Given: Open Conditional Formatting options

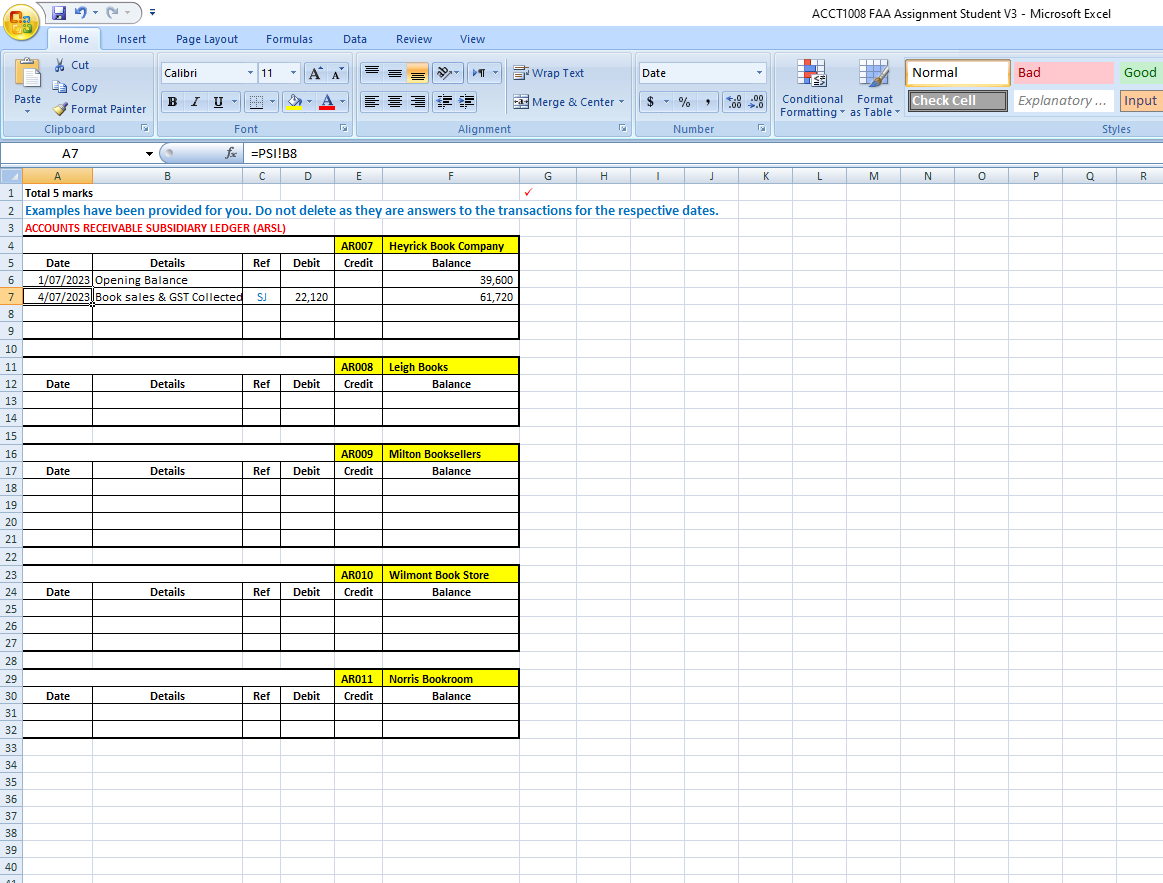Looking at the screenshot, I should 812,88.
